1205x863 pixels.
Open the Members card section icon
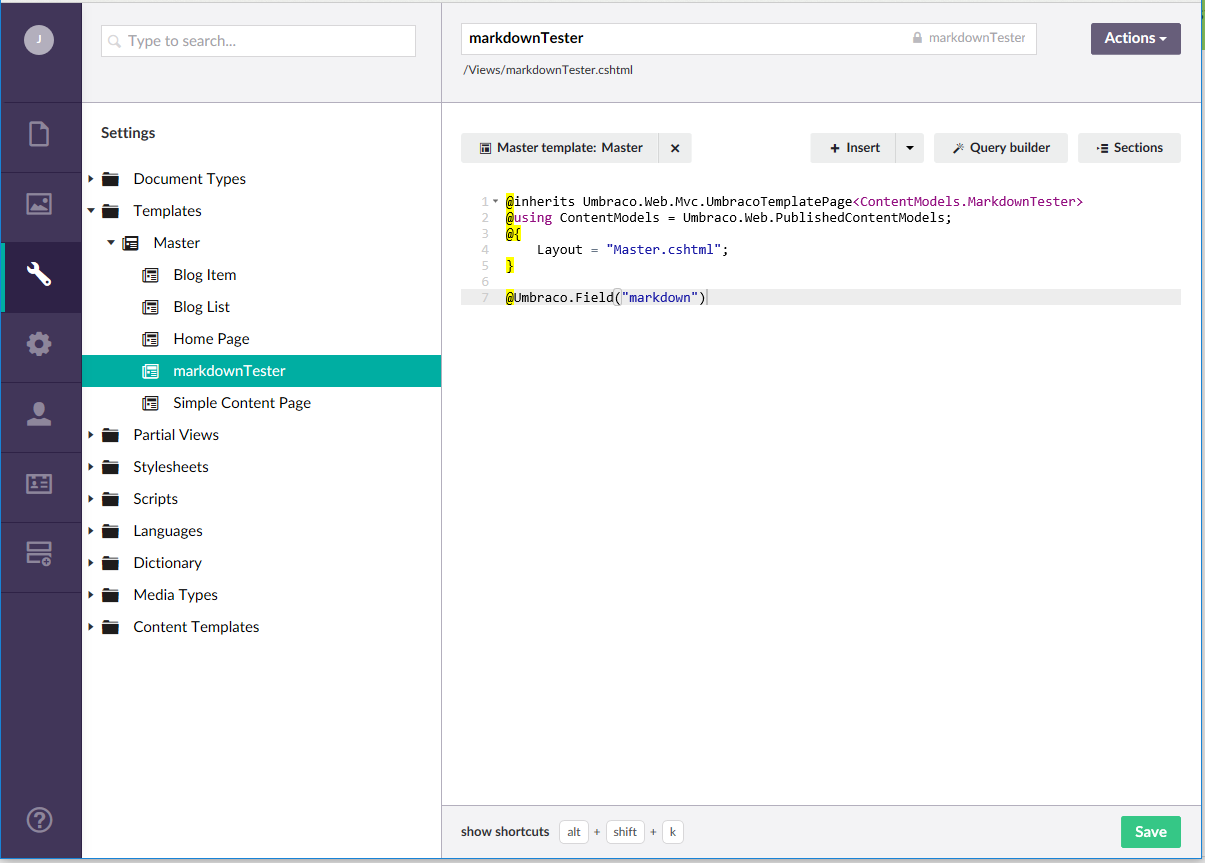[39, 484]
